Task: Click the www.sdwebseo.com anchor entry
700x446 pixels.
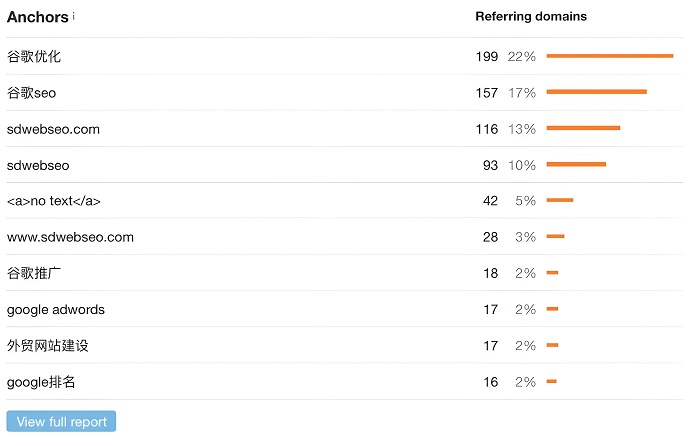Action: [x=70, y=237]
